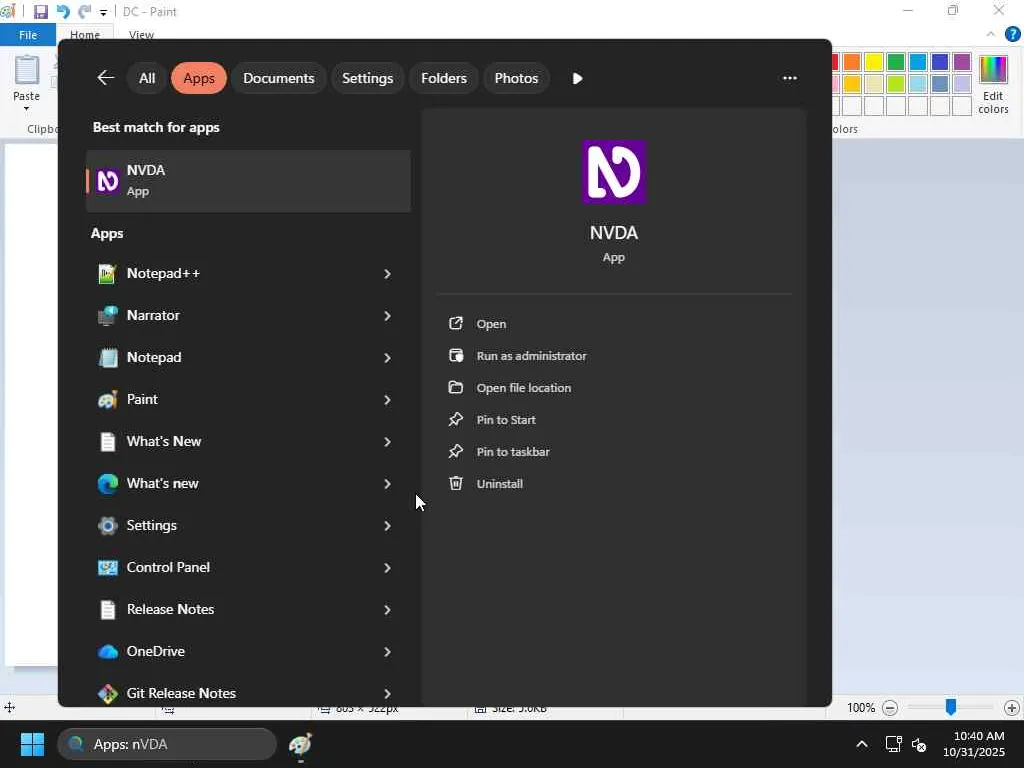
Task: Click the Narrator app icon
Action: (x=108, y=315)
